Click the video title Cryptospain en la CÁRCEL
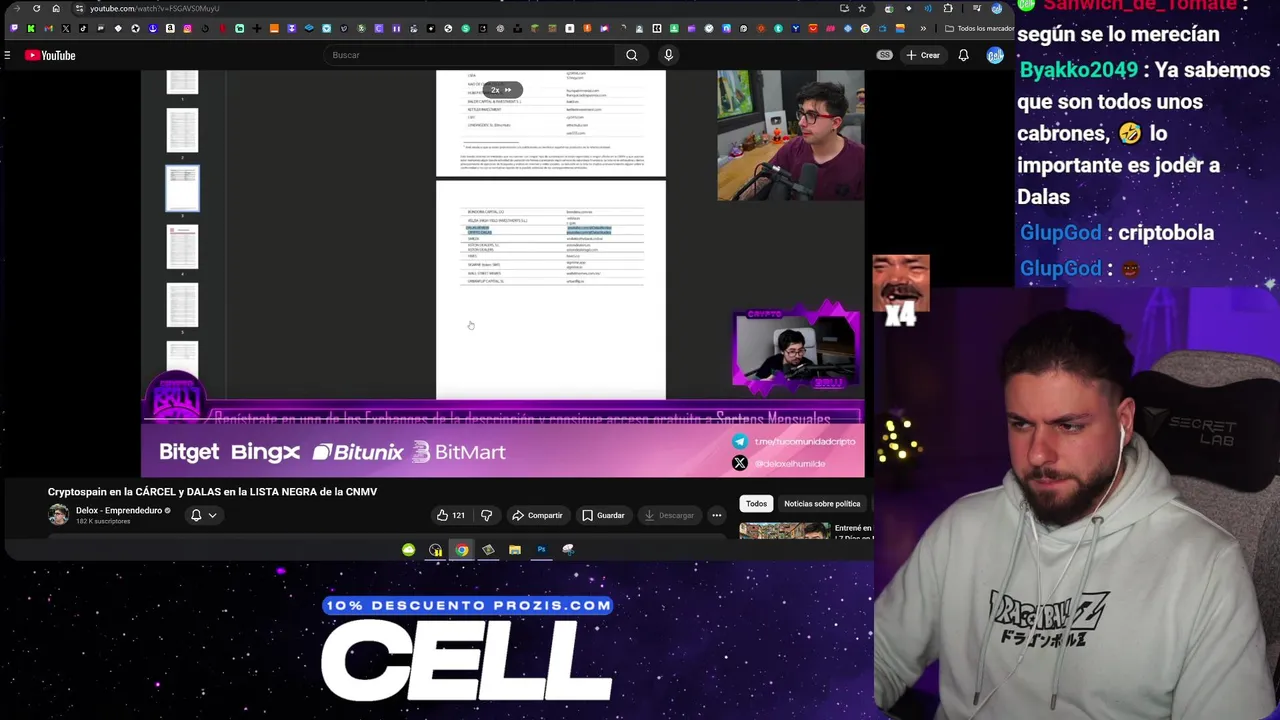 pos(212,492)
